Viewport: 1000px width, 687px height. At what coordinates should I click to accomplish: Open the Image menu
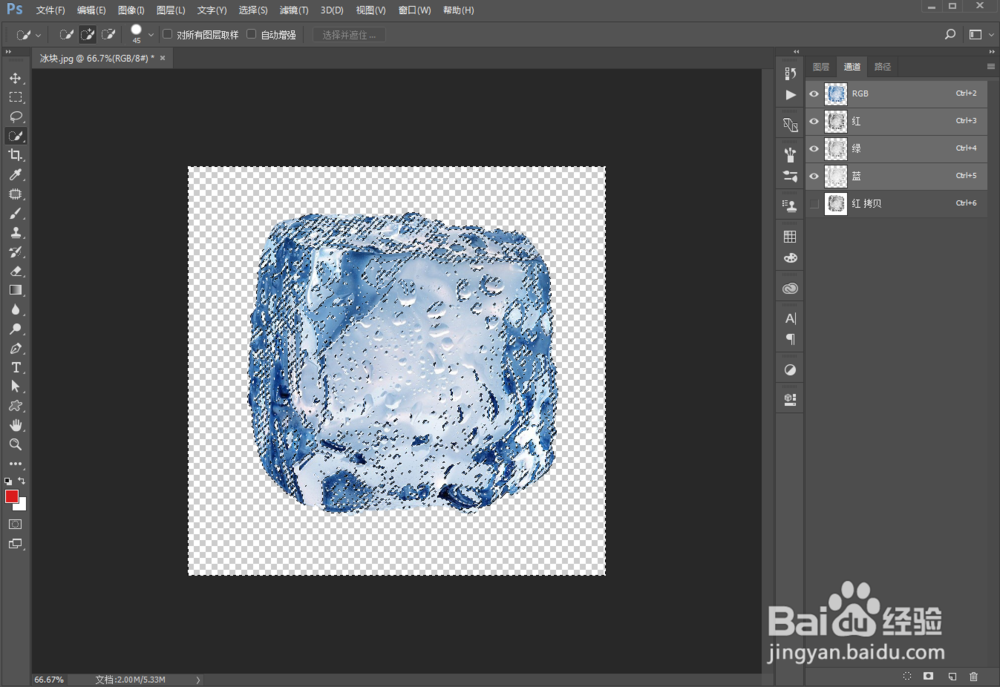[x=131, y=10]
